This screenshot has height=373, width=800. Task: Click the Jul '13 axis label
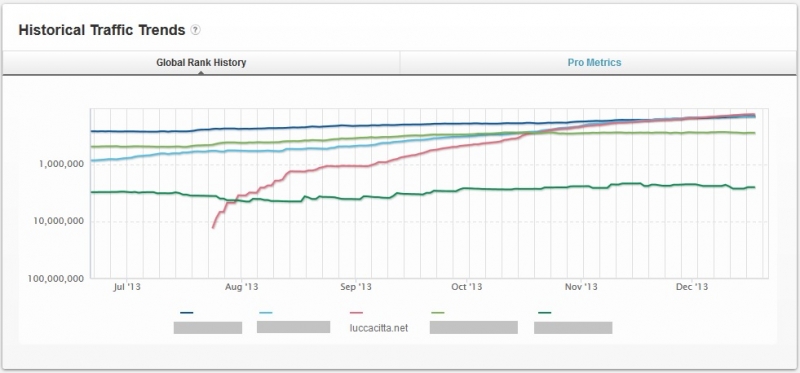pyautogui.click(x=127, y=287)
